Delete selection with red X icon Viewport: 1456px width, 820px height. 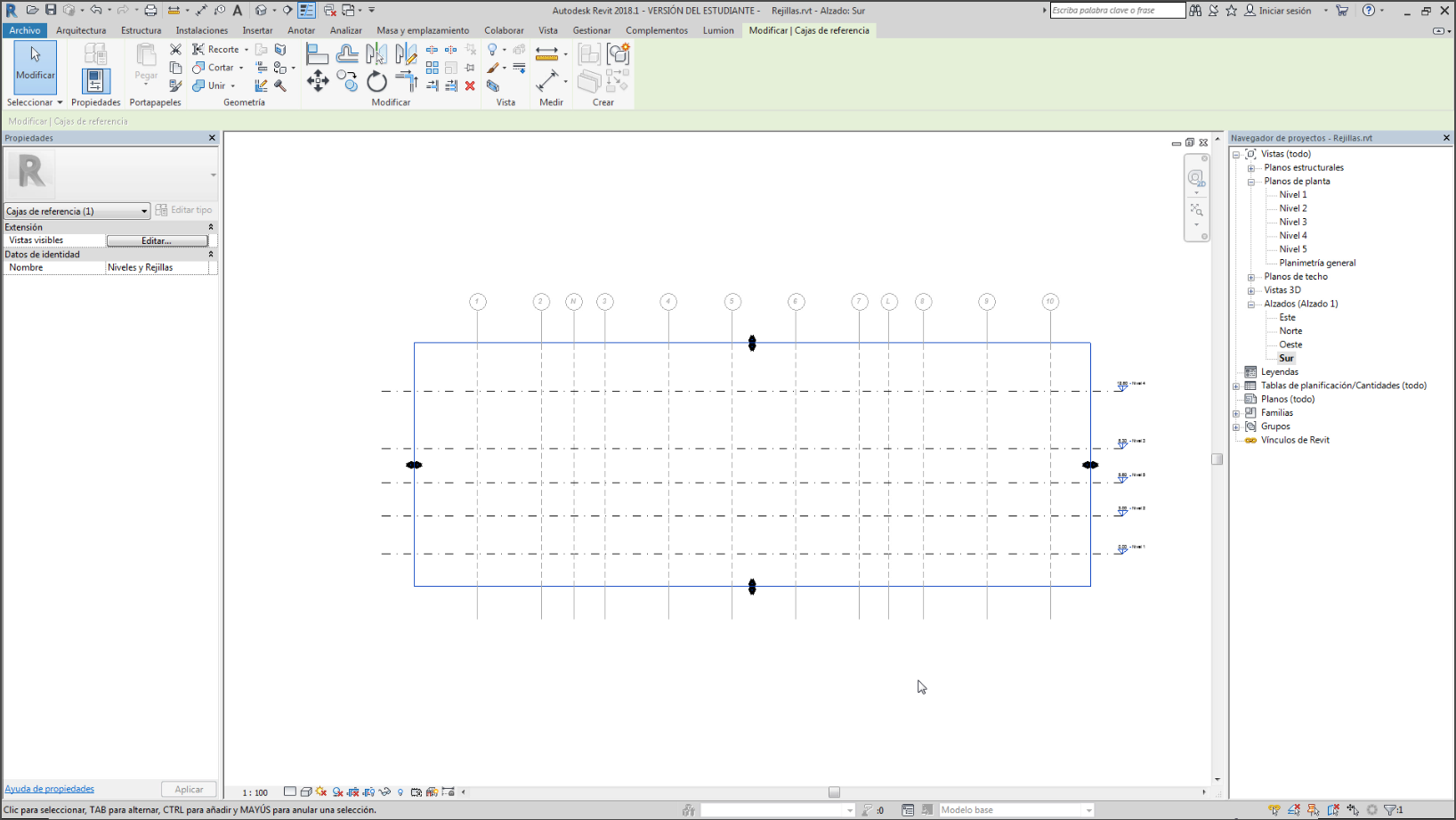pos(470,86)
